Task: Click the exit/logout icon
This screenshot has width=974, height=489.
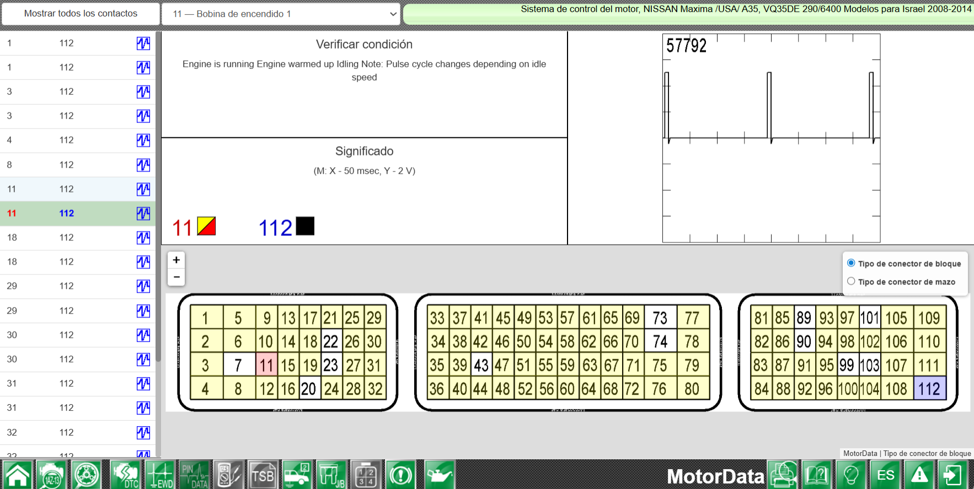Action: [954, 475]
